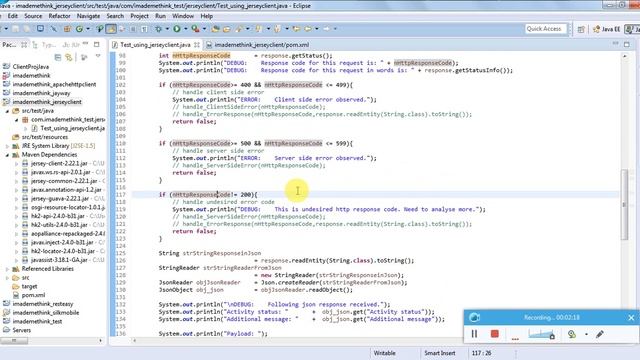The image size is (640, 360).
Task: Click the green New Java Class icon
Action: [x=79, y=29]
